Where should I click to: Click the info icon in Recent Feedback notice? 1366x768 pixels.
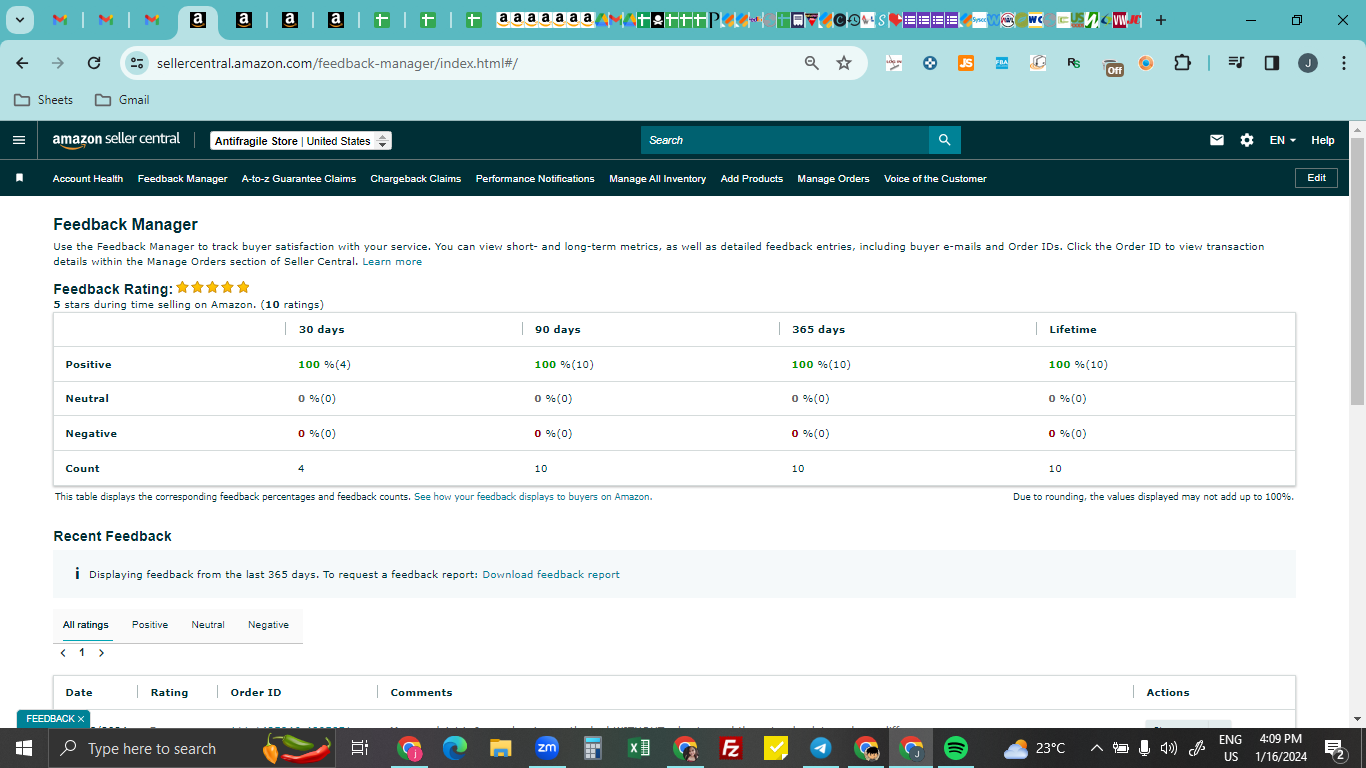point(77,574)
